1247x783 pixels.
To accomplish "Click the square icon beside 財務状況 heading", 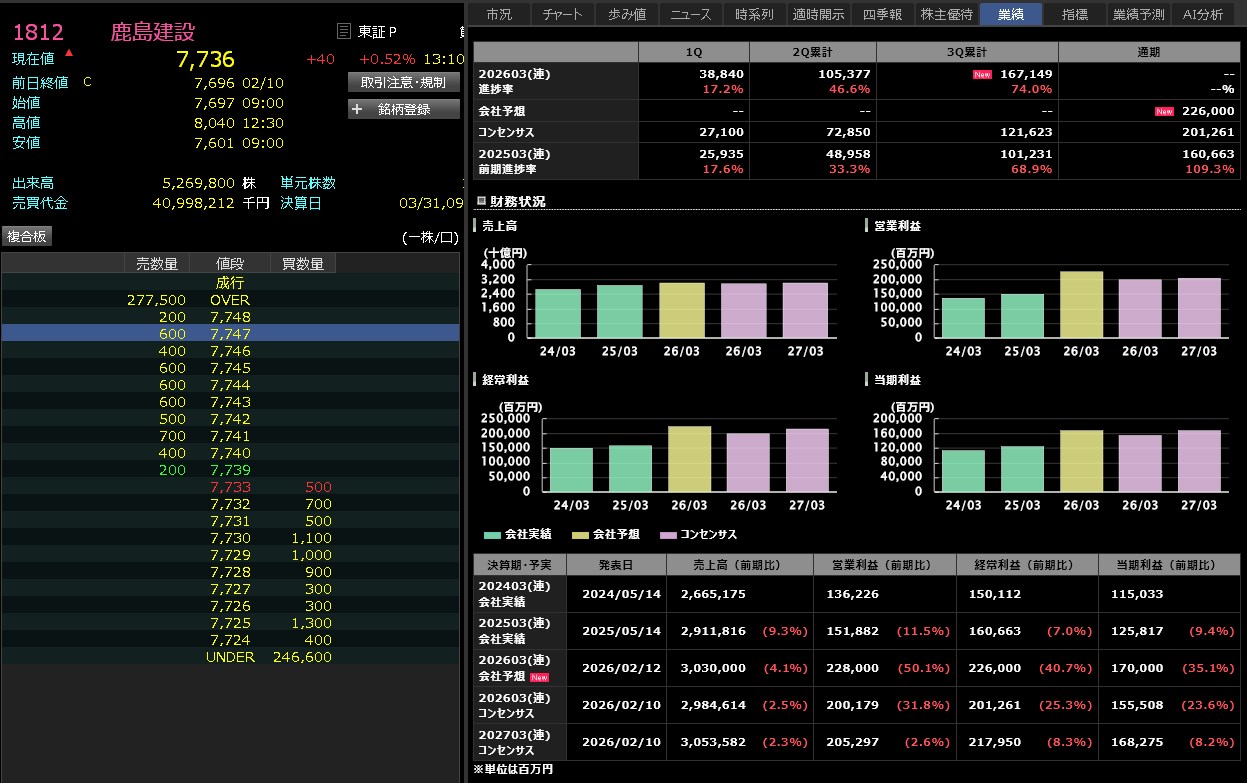I will pos(481,201).
